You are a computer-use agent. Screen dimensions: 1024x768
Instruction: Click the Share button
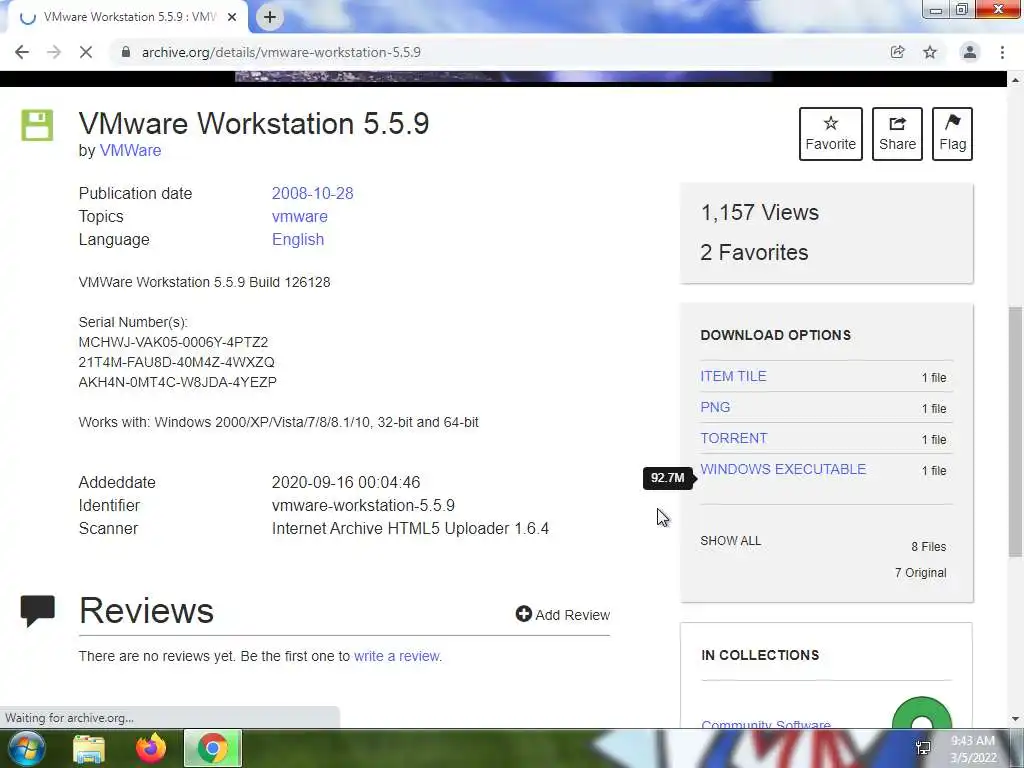point(897,134)
